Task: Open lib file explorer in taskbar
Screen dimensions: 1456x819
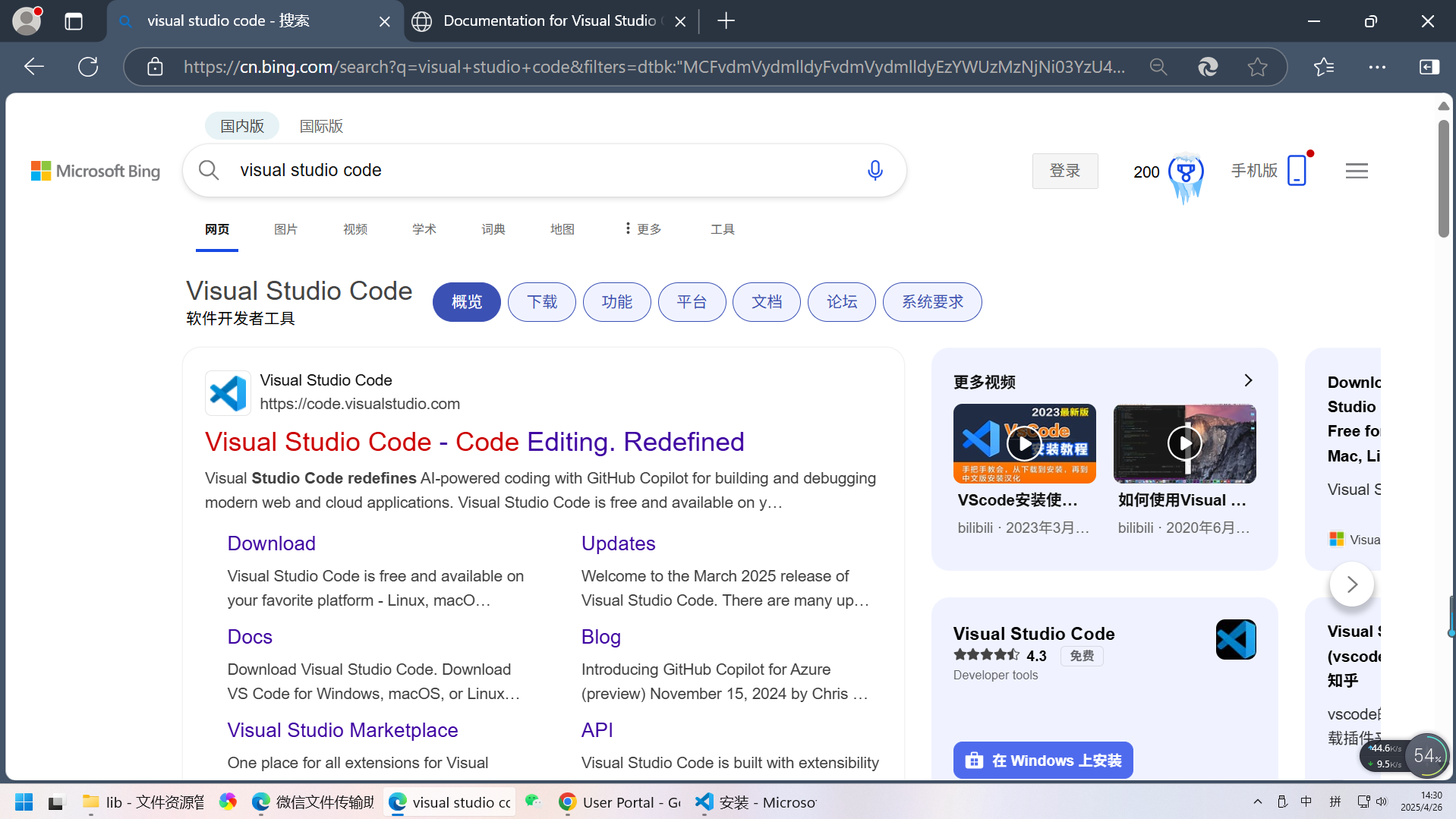Action: coord(143,802)
